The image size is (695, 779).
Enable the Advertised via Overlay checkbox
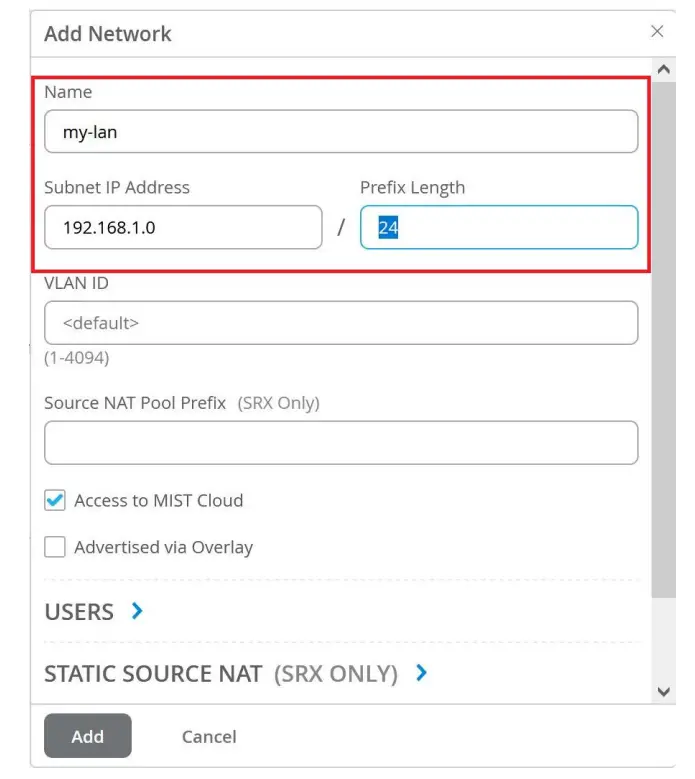pyautogui.click(x=55, y=547)
